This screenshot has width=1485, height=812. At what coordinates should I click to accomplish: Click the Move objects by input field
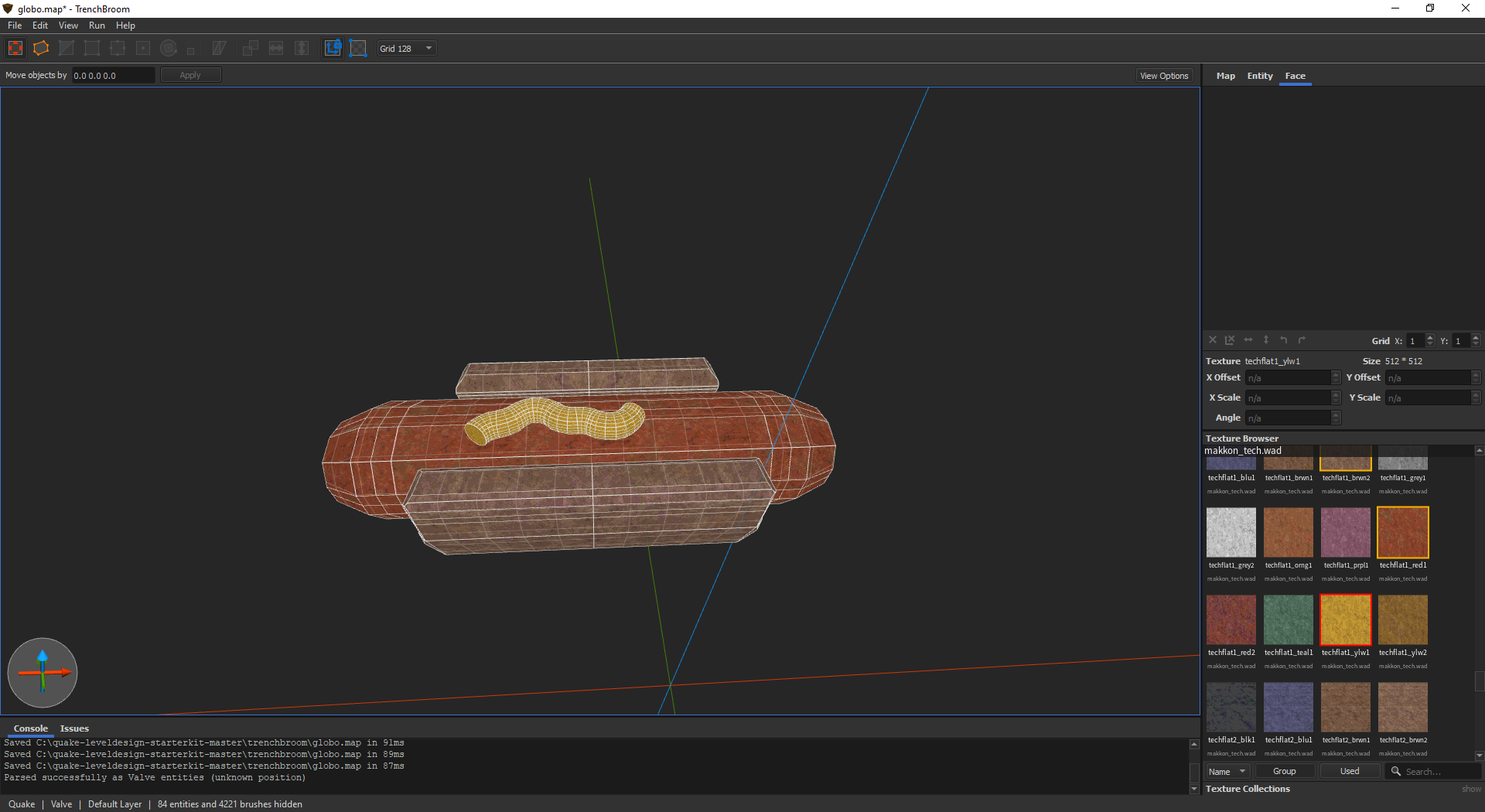point(114,75)
